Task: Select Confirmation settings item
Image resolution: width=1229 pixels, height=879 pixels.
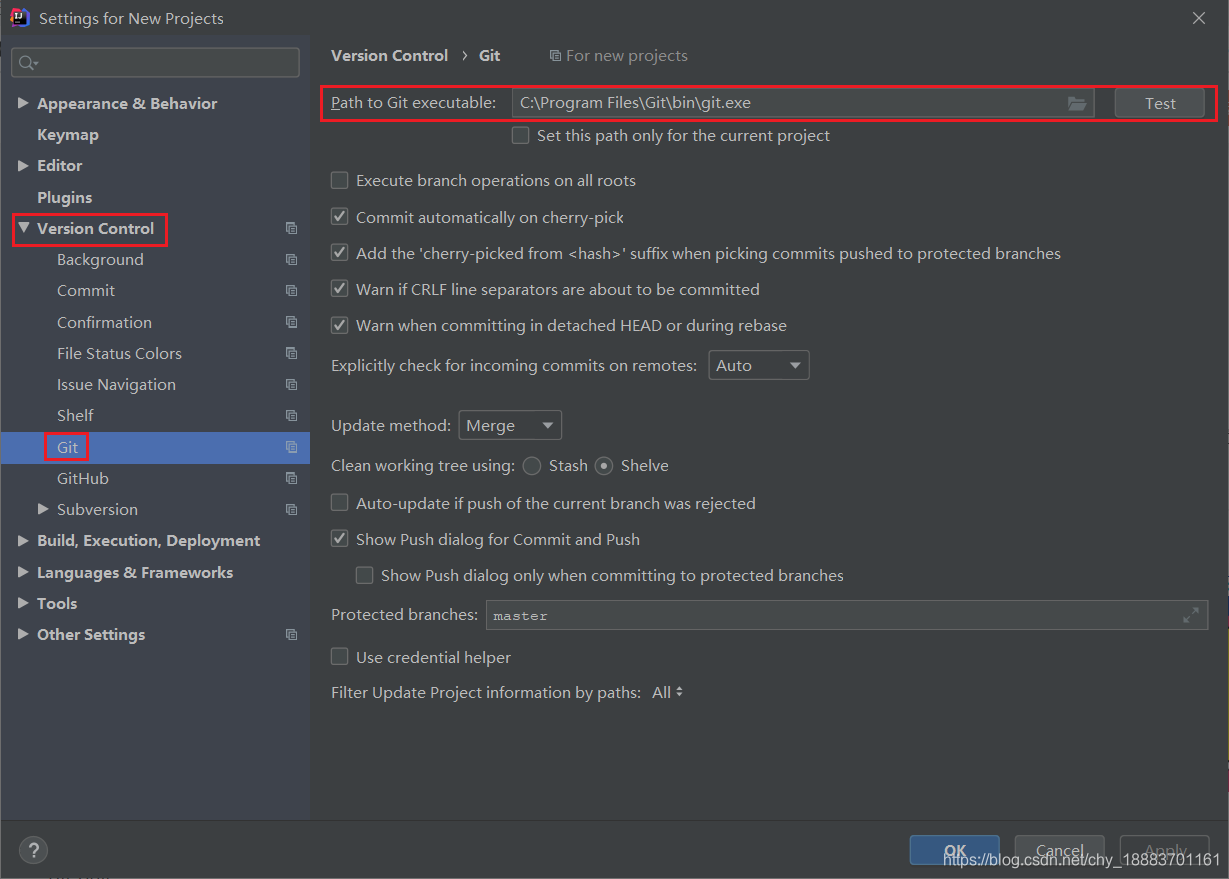Action: (104, 322)
